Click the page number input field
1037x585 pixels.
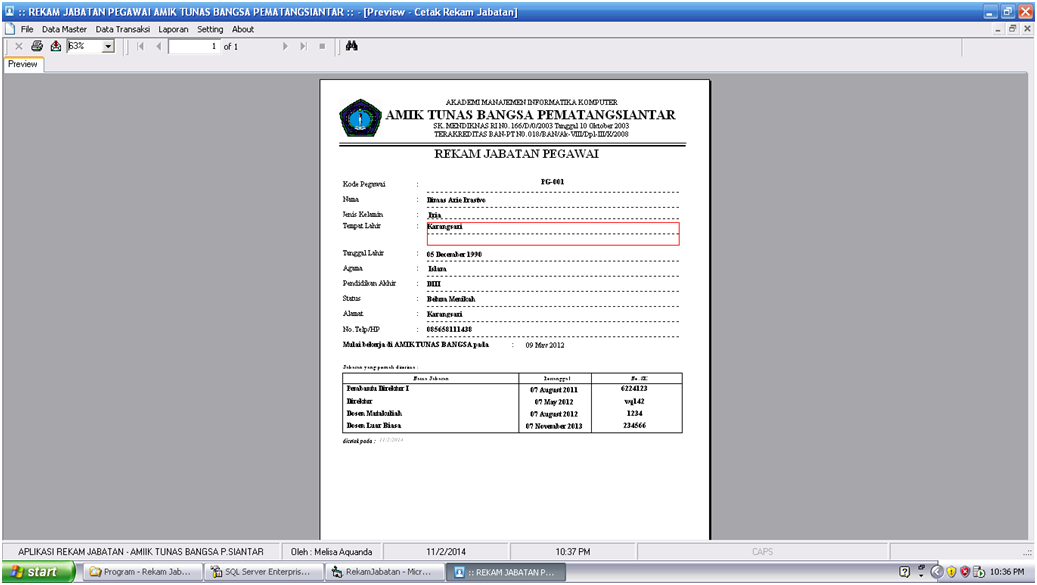[x=194, y=46]
